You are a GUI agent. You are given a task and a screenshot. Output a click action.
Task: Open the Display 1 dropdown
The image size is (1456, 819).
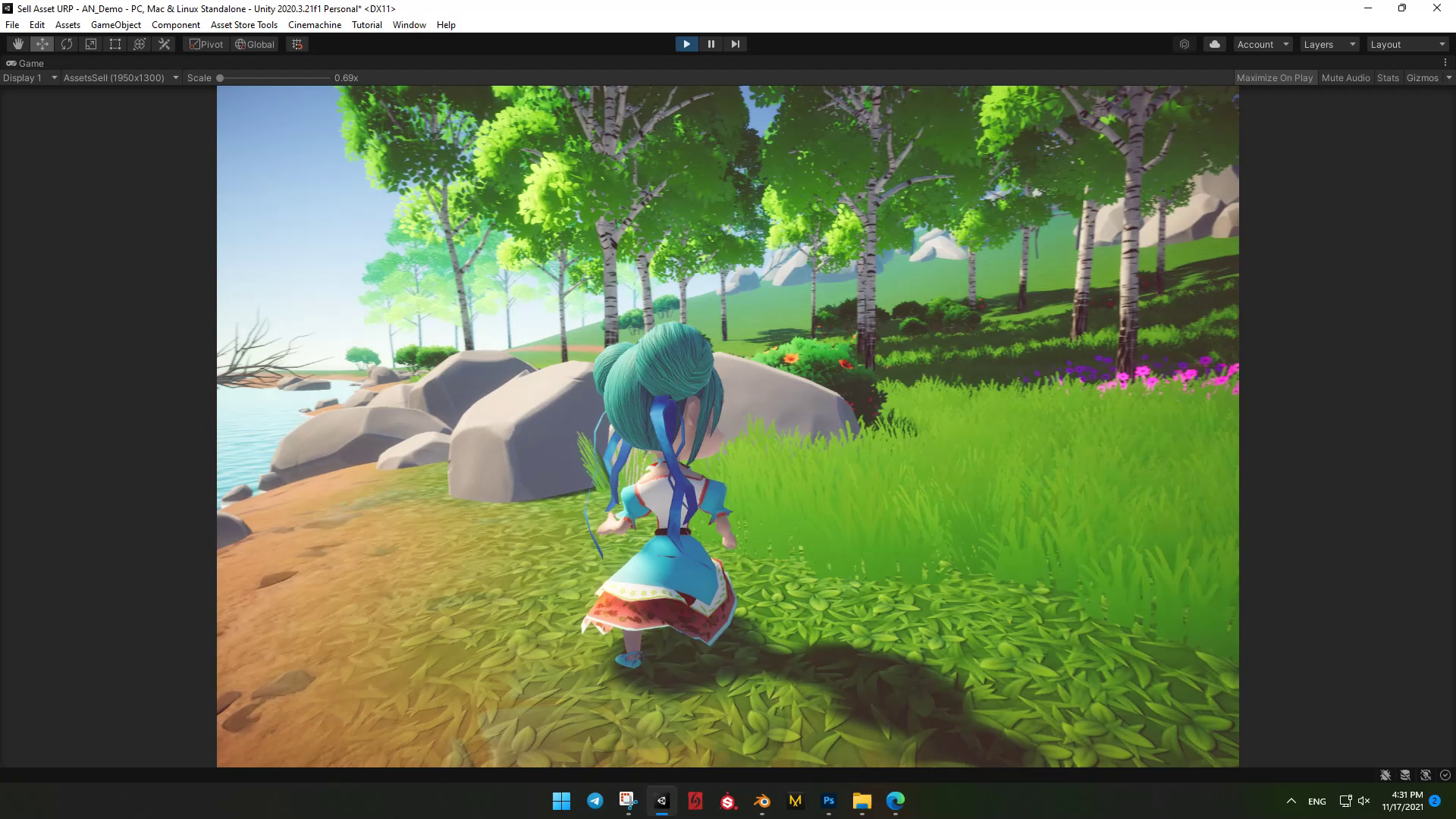pos(30,77)
